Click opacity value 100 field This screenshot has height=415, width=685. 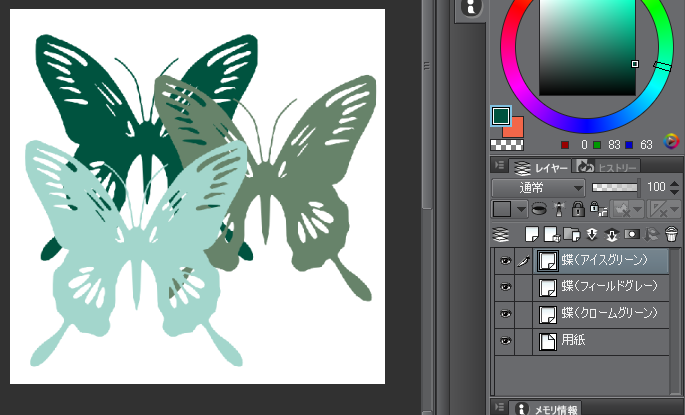656,187
